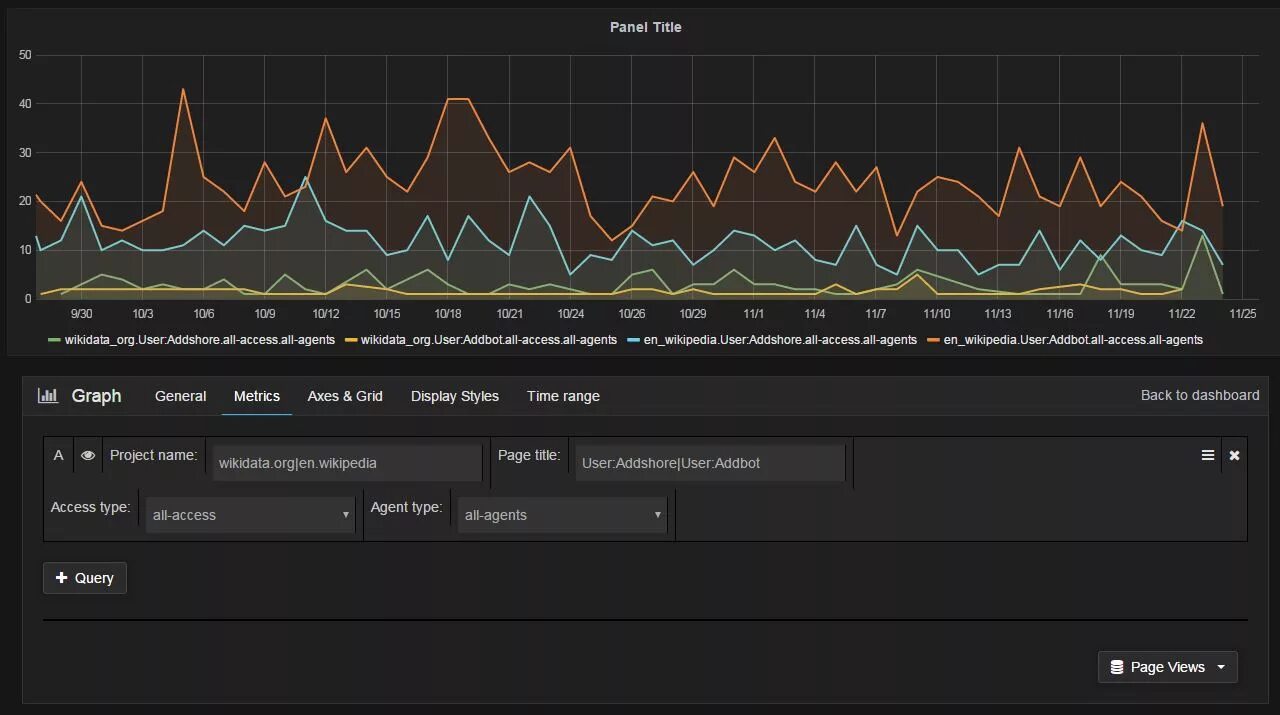Viewport: 1280px width, 715px height.
Task: Click the database icon on Page Views button
Action: pos(1117,667)
